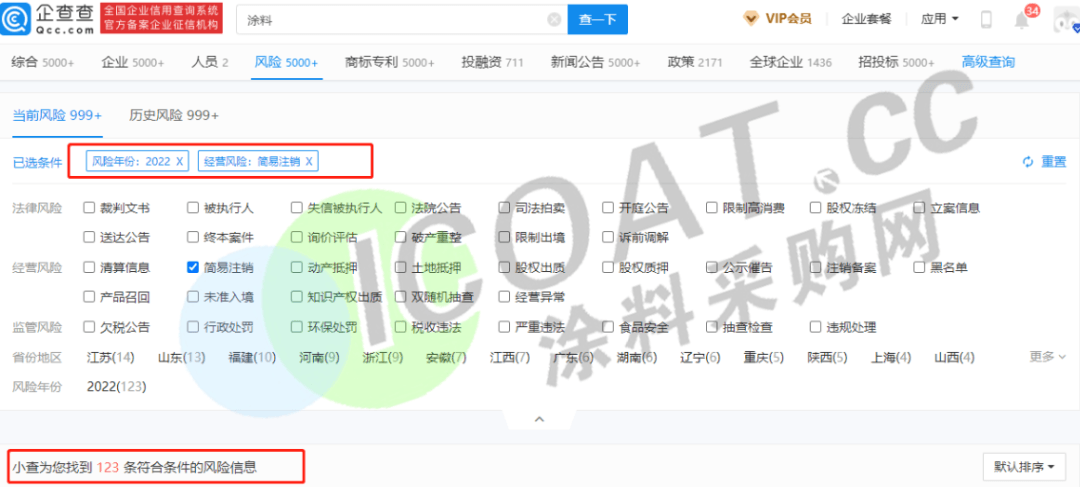Click the Qcc.com logo icon
This screenshot has width=1080, height=487.
[21, 19]
